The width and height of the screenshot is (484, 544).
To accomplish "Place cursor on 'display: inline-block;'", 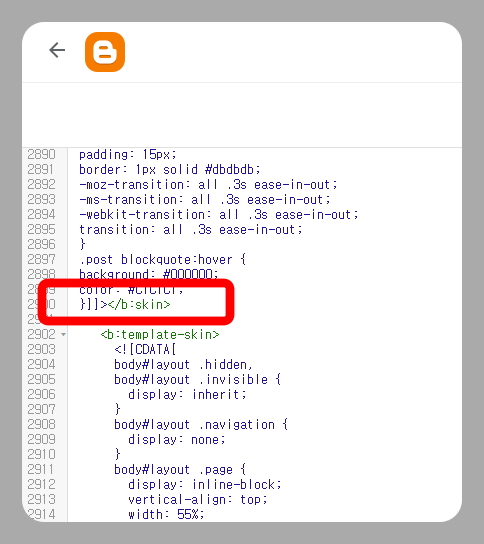I will tap(204, 484).
